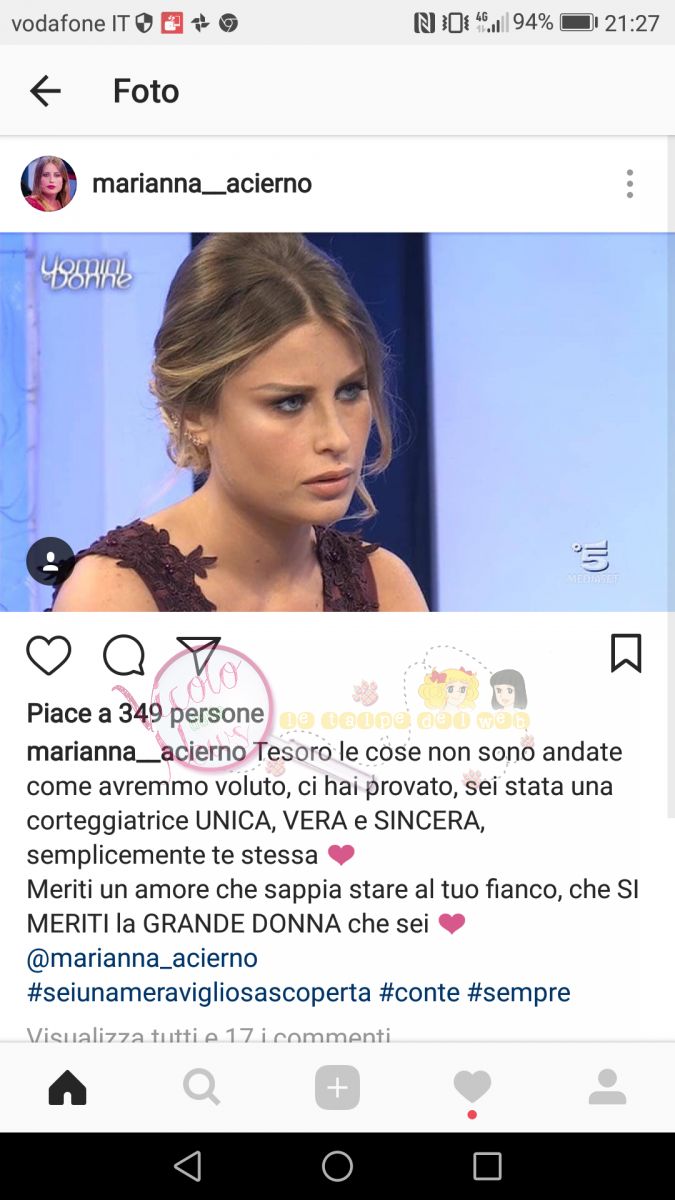
Task: Show tagged people icon on photo
Action: (50, 561)
